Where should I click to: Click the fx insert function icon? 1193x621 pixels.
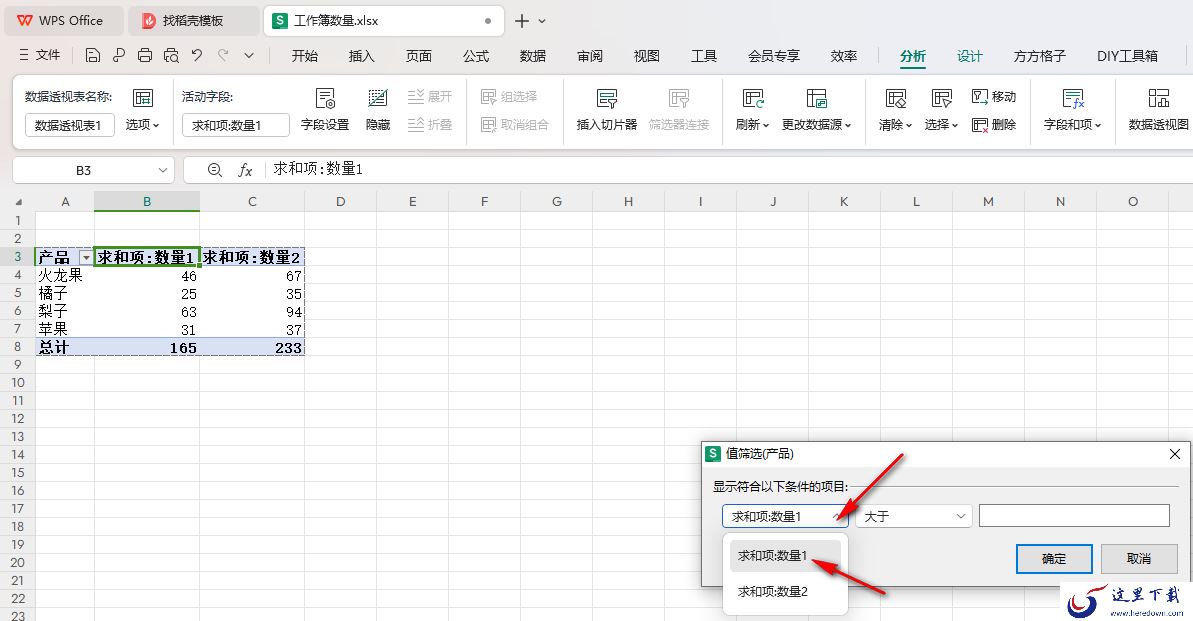245,170
